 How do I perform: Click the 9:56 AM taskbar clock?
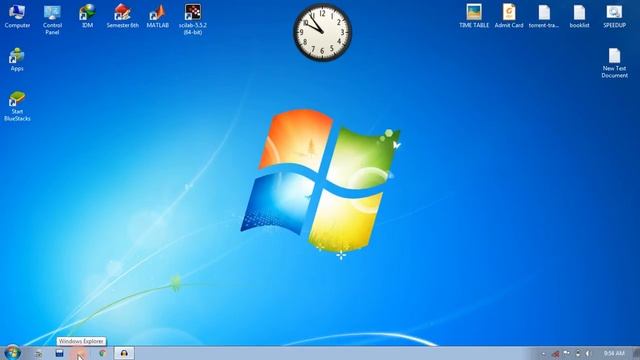pyautogui.click(x=614, y=353)
